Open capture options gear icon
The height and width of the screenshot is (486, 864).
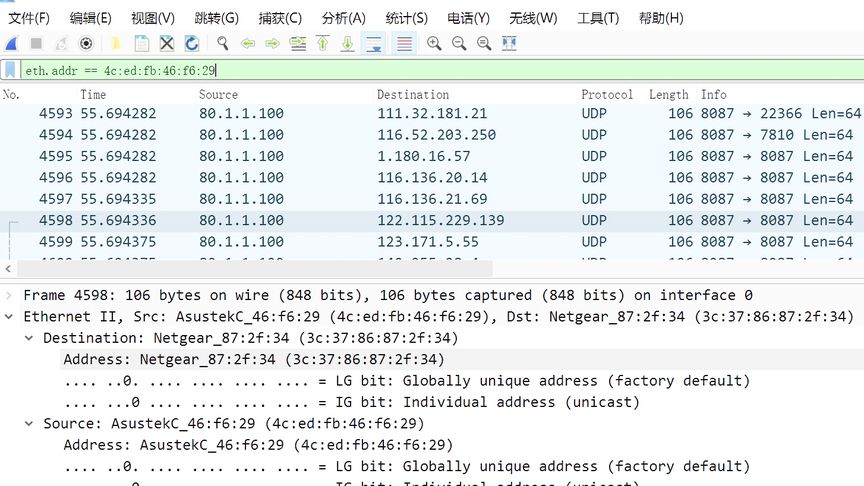[x=86, y=44]
